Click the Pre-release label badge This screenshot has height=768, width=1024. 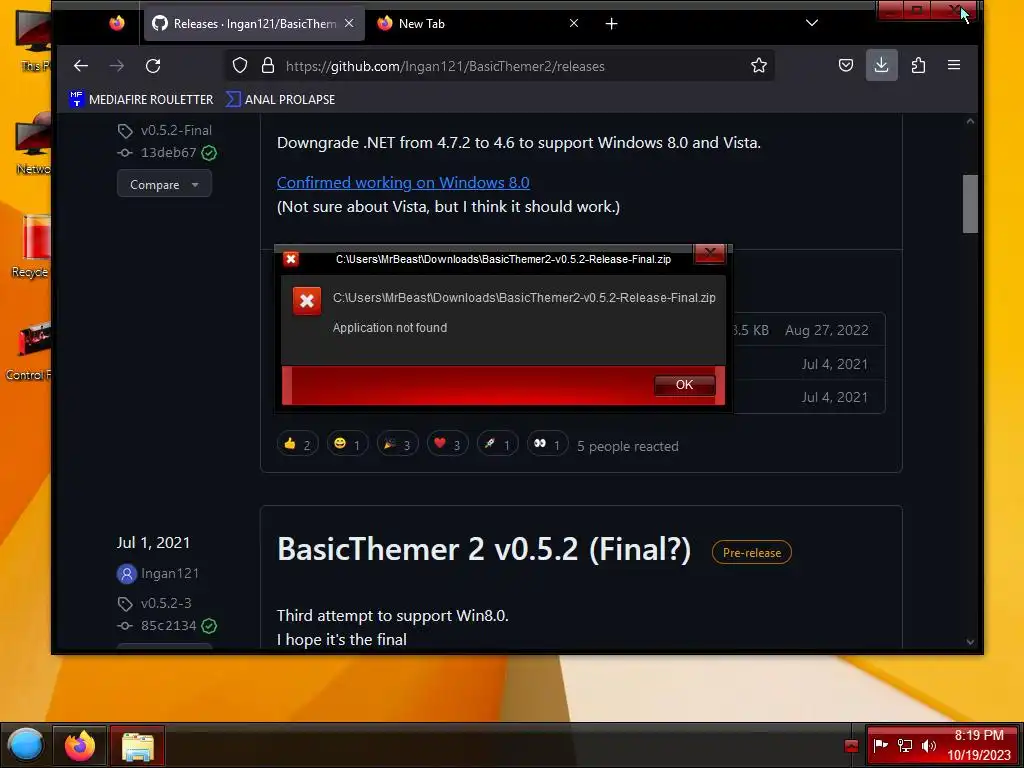pyautogui.click(x=752, y=552)
